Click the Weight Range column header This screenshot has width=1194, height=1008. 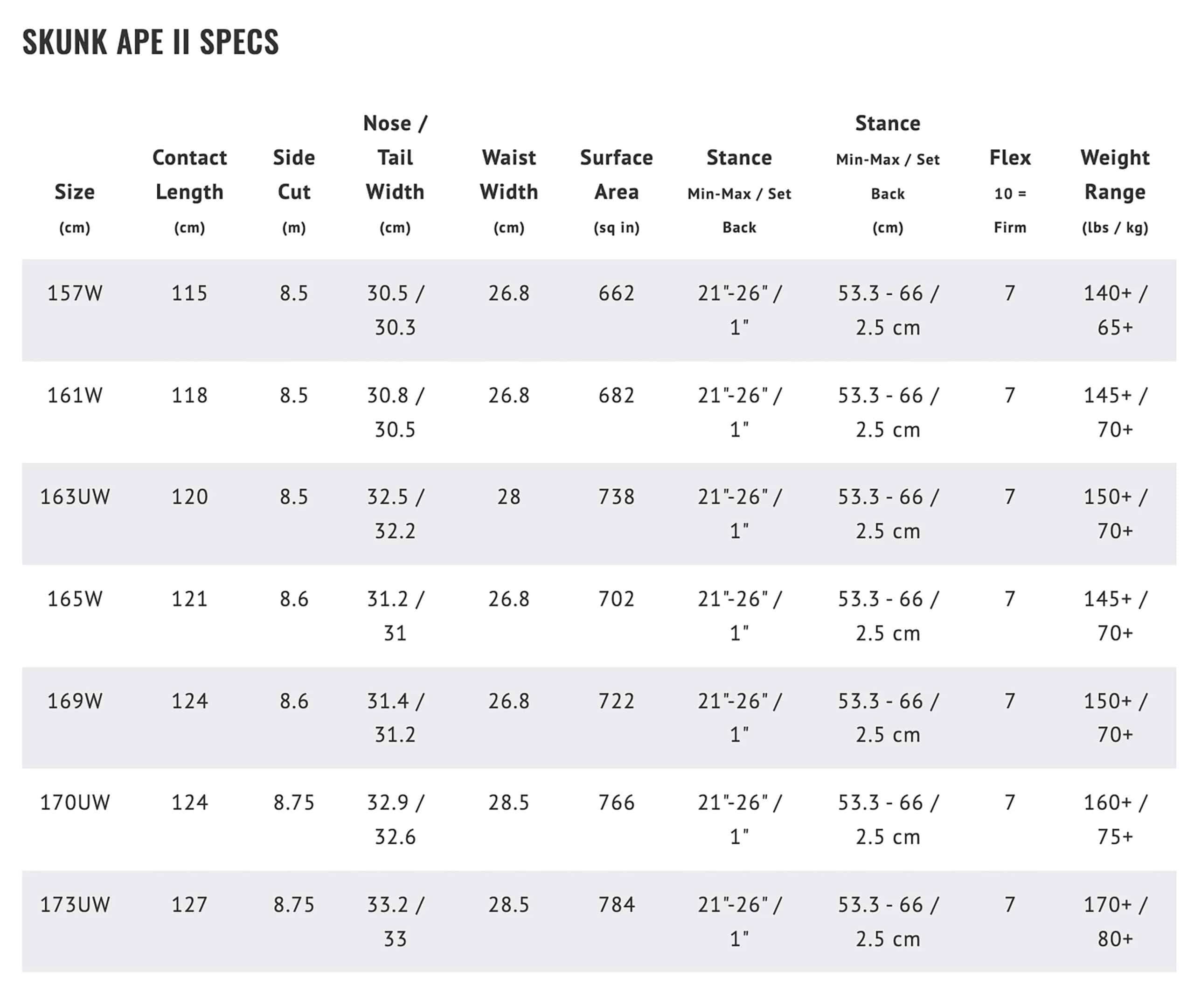(1115, 175)
